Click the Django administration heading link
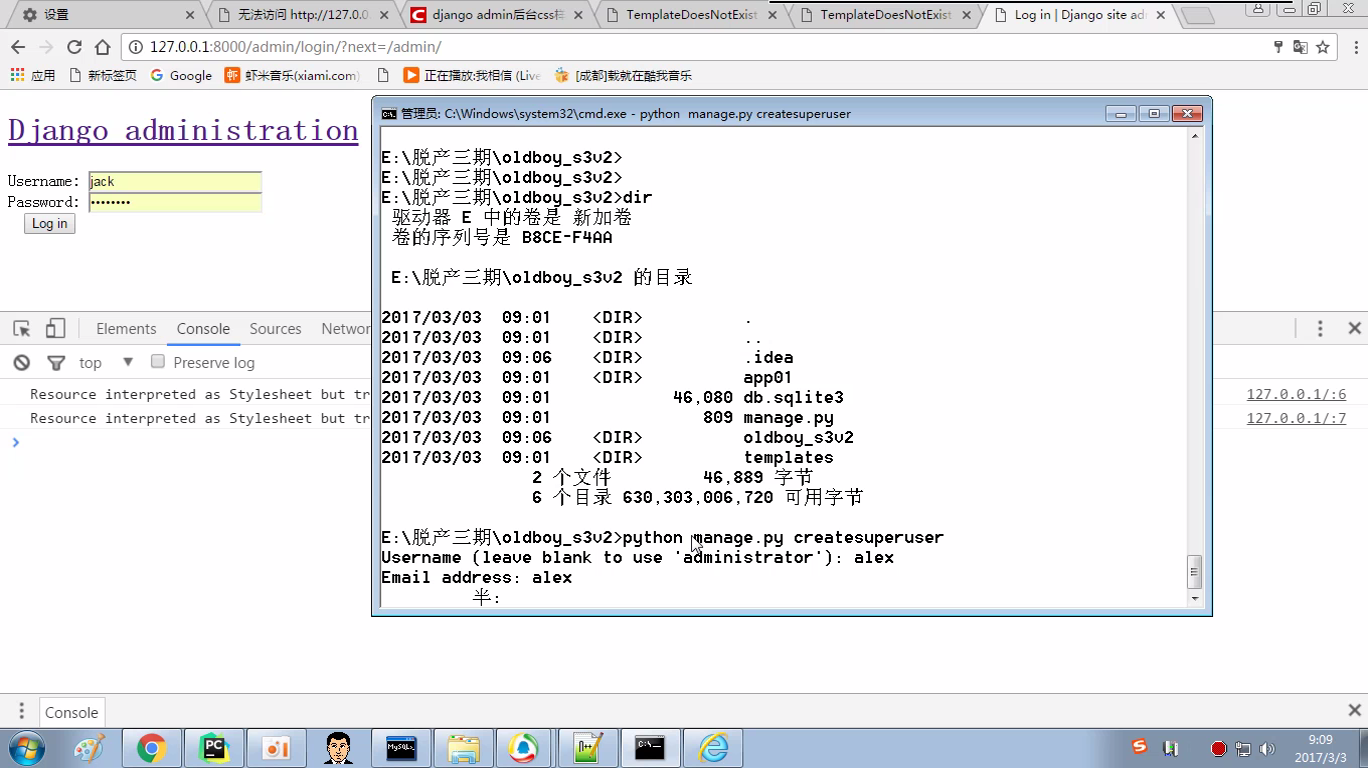Image resolution: width=1368 pixels, height=768 pixels. point(183,130)
